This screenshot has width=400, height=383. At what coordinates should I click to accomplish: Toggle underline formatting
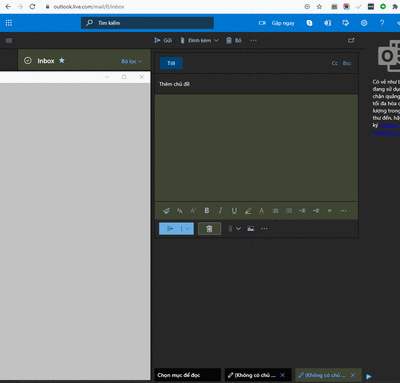click(234, 211)
